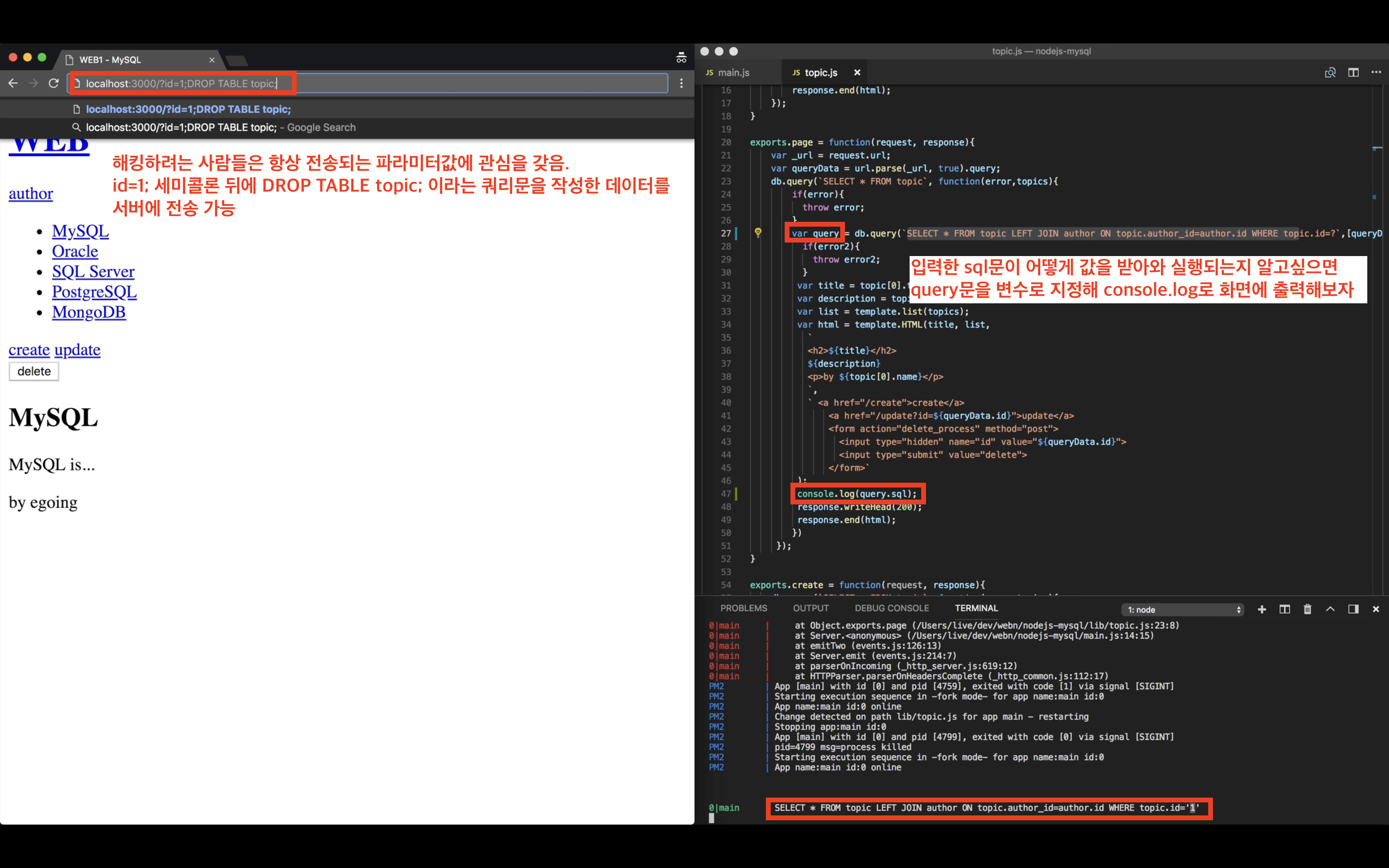Toggle the terminal panel position icon
The height and width of the screenshot is (868, 1389).
(1353, 609)
